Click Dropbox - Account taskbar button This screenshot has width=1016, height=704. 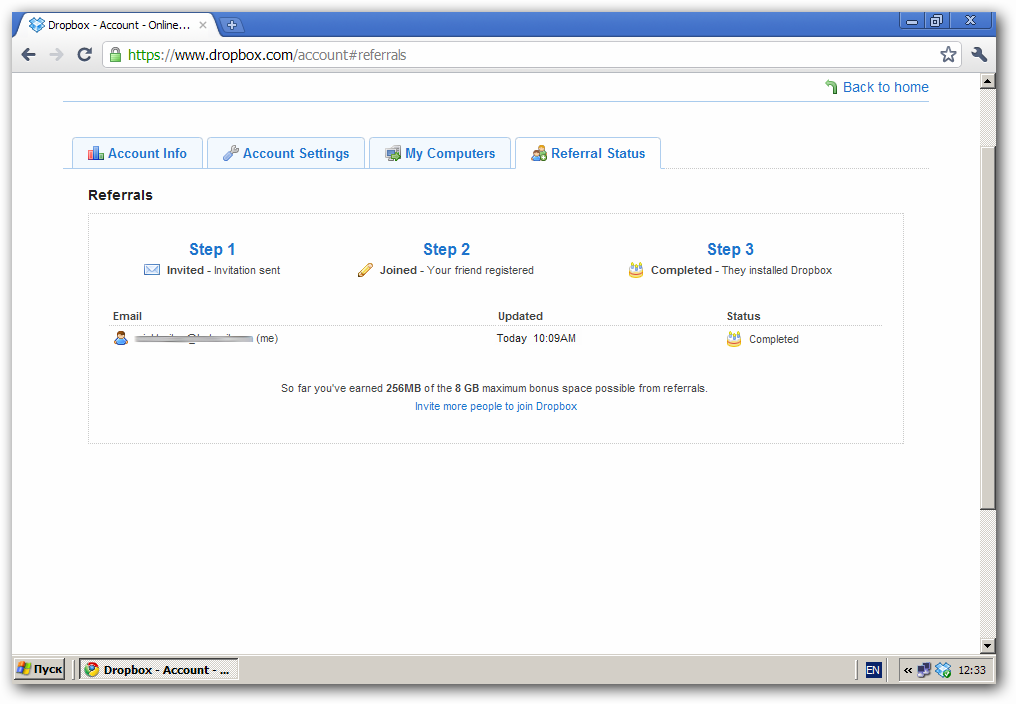[159, 669]
